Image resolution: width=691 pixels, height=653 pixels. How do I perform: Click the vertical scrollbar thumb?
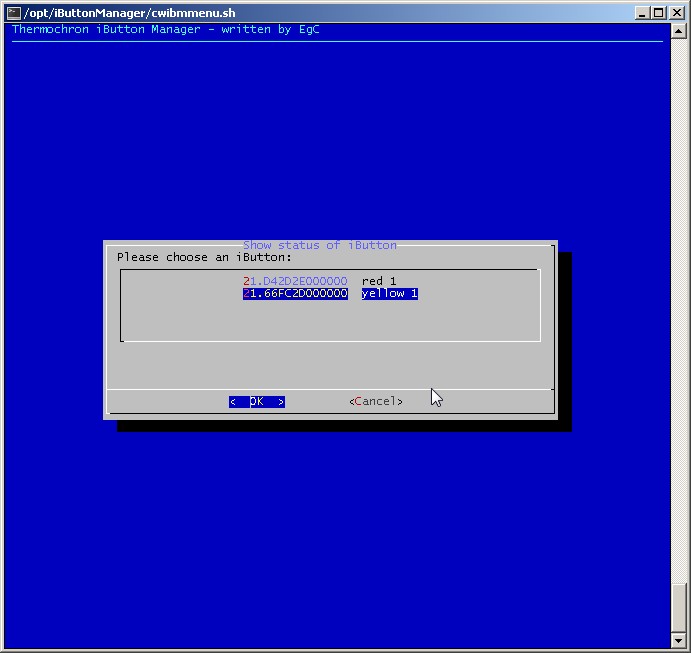coord(678,608)
